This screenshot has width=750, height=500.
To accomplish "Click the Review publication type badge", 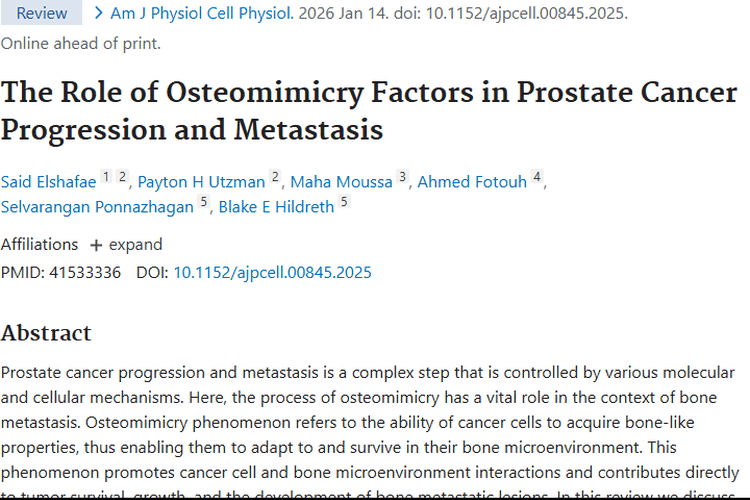I will [42, 13].
